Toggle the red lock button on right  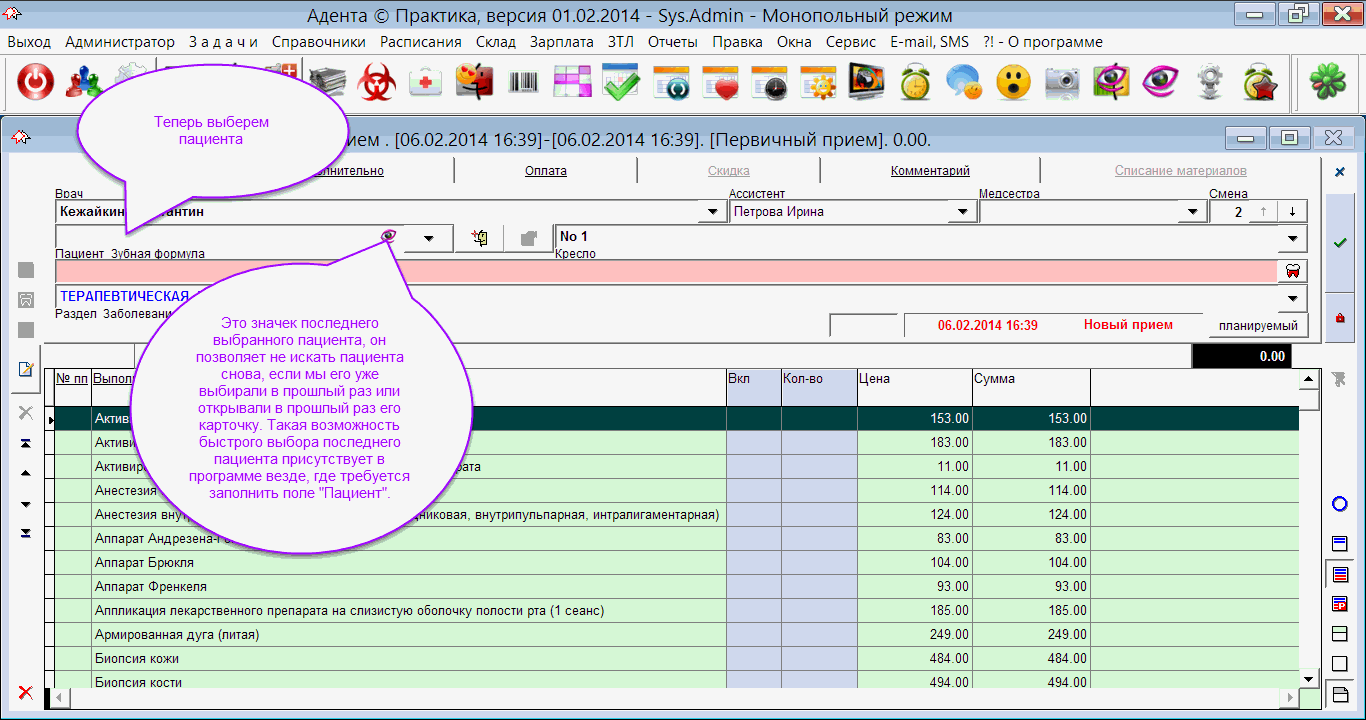[1340, 318]
